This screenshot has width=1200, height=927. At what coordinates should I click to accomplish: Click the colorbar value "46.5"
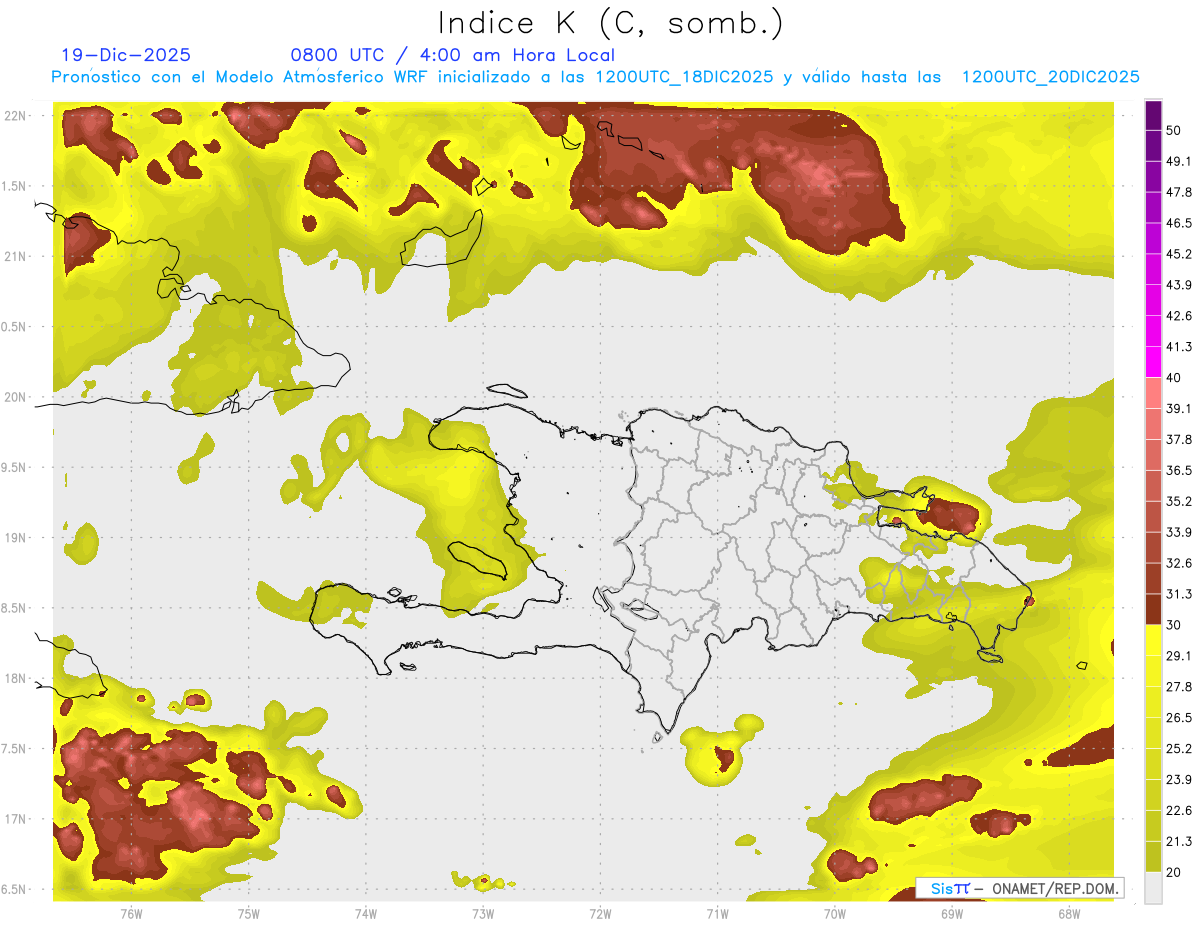click(1180, 223)
